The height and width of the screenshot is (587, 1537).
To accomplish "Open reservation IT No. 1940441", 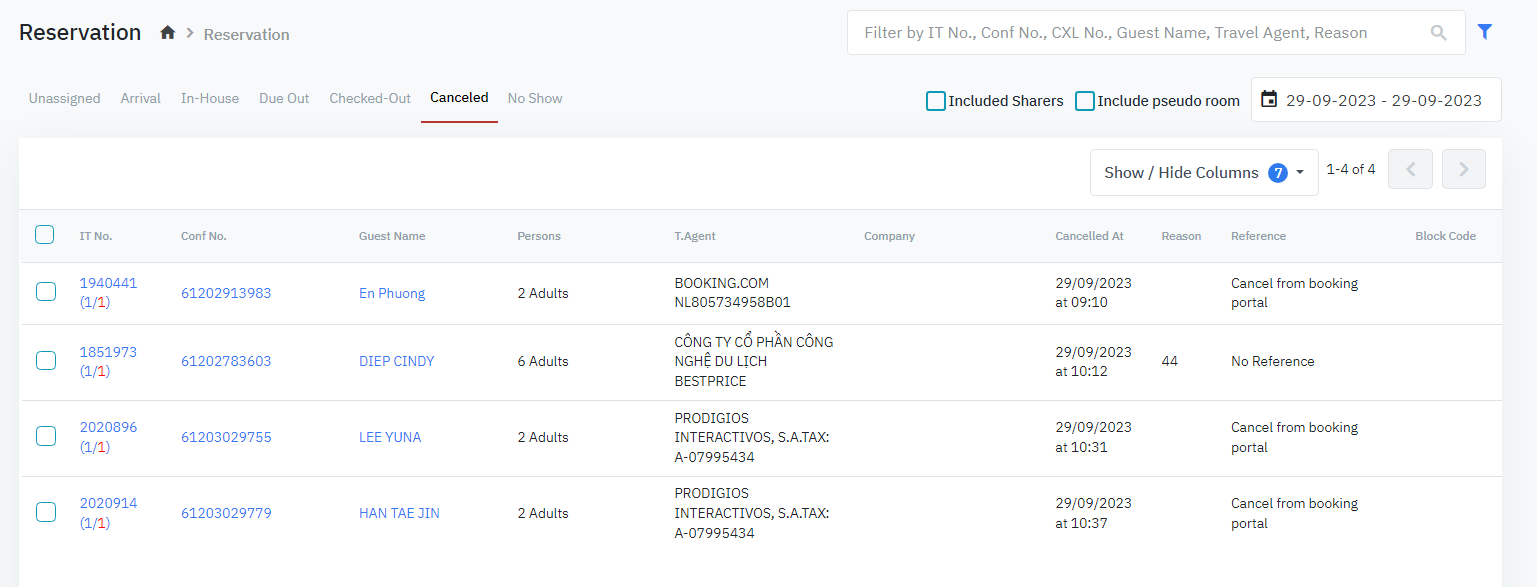I will coord(108,283).
